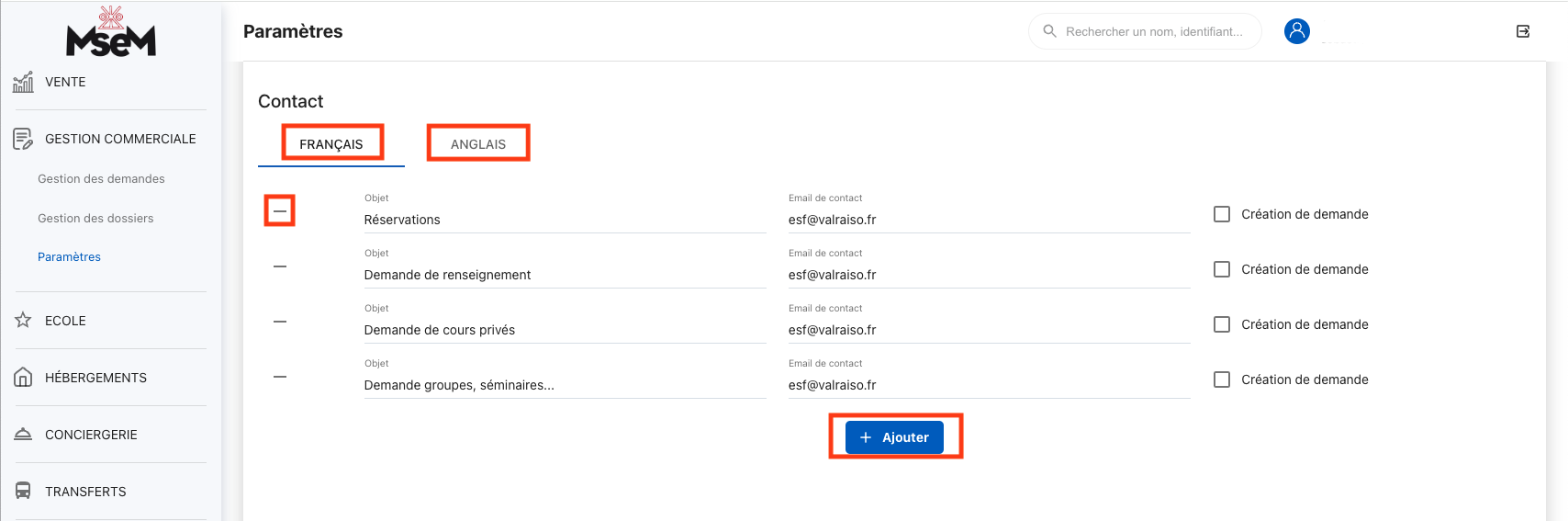
Task: Go to Gestion des demandes
Action: (x=101, y=179)
